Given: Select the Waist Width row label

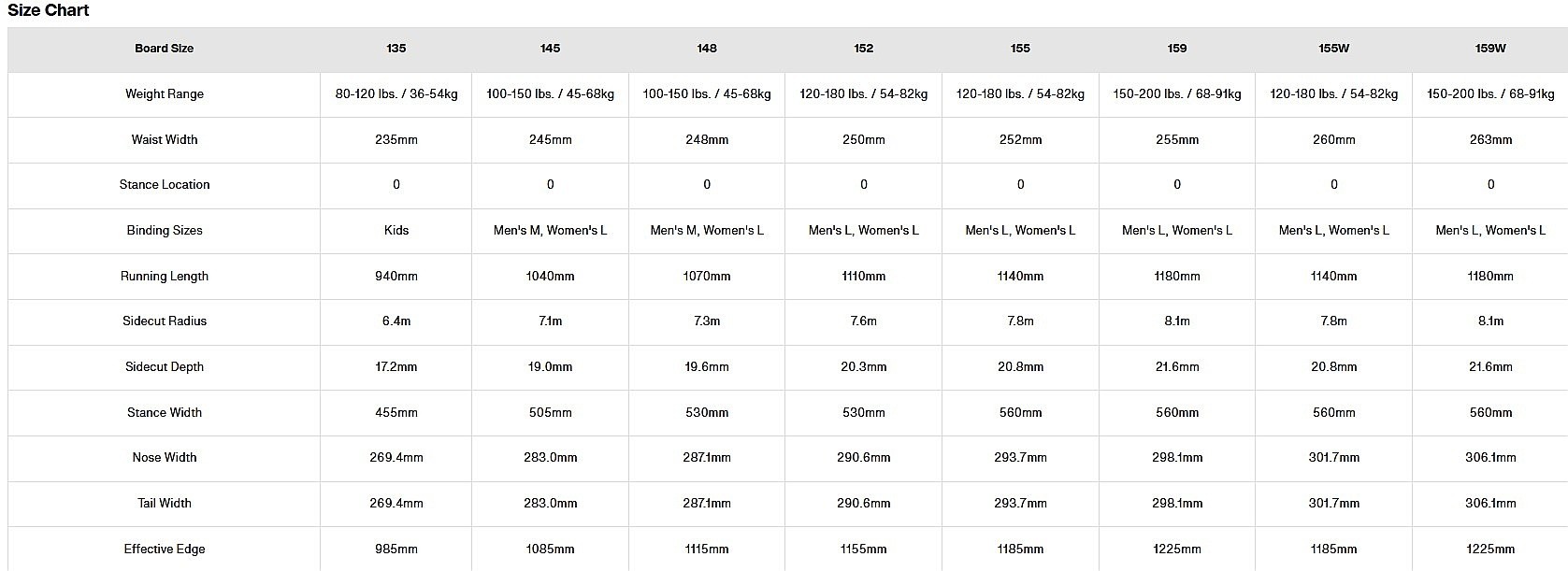Looking at the screenshot, I should 165,140.
